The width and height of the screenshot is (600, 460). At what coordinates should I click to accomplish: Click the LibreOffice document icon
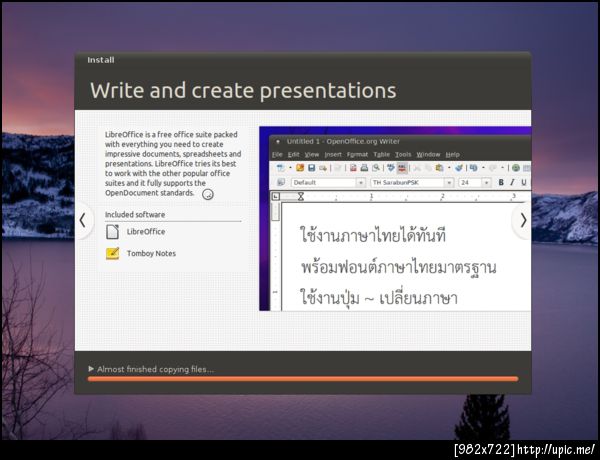(112, 232)
